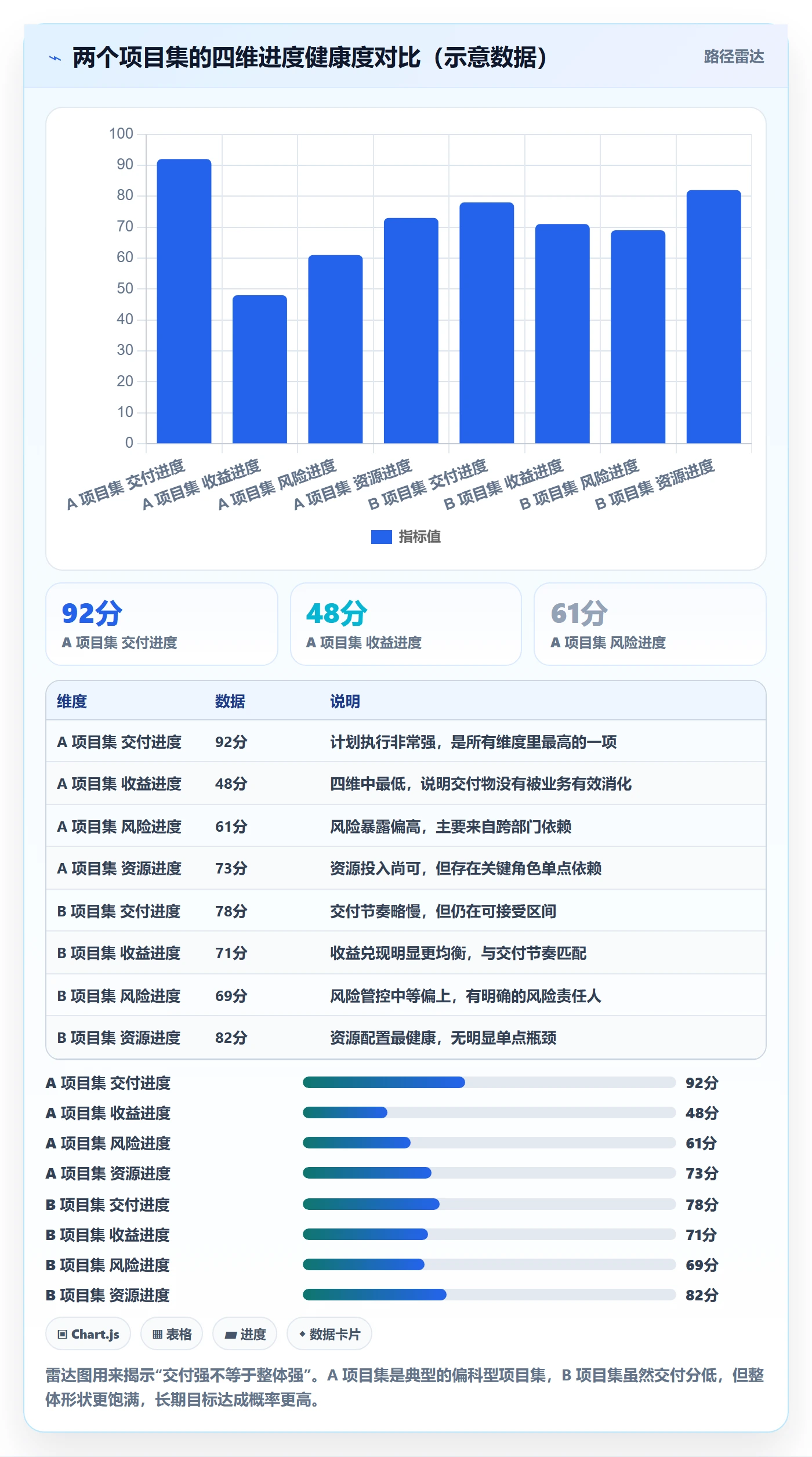
Task: Click the B 项目集 交付进度 progress bar
Action: (490, 1204)
